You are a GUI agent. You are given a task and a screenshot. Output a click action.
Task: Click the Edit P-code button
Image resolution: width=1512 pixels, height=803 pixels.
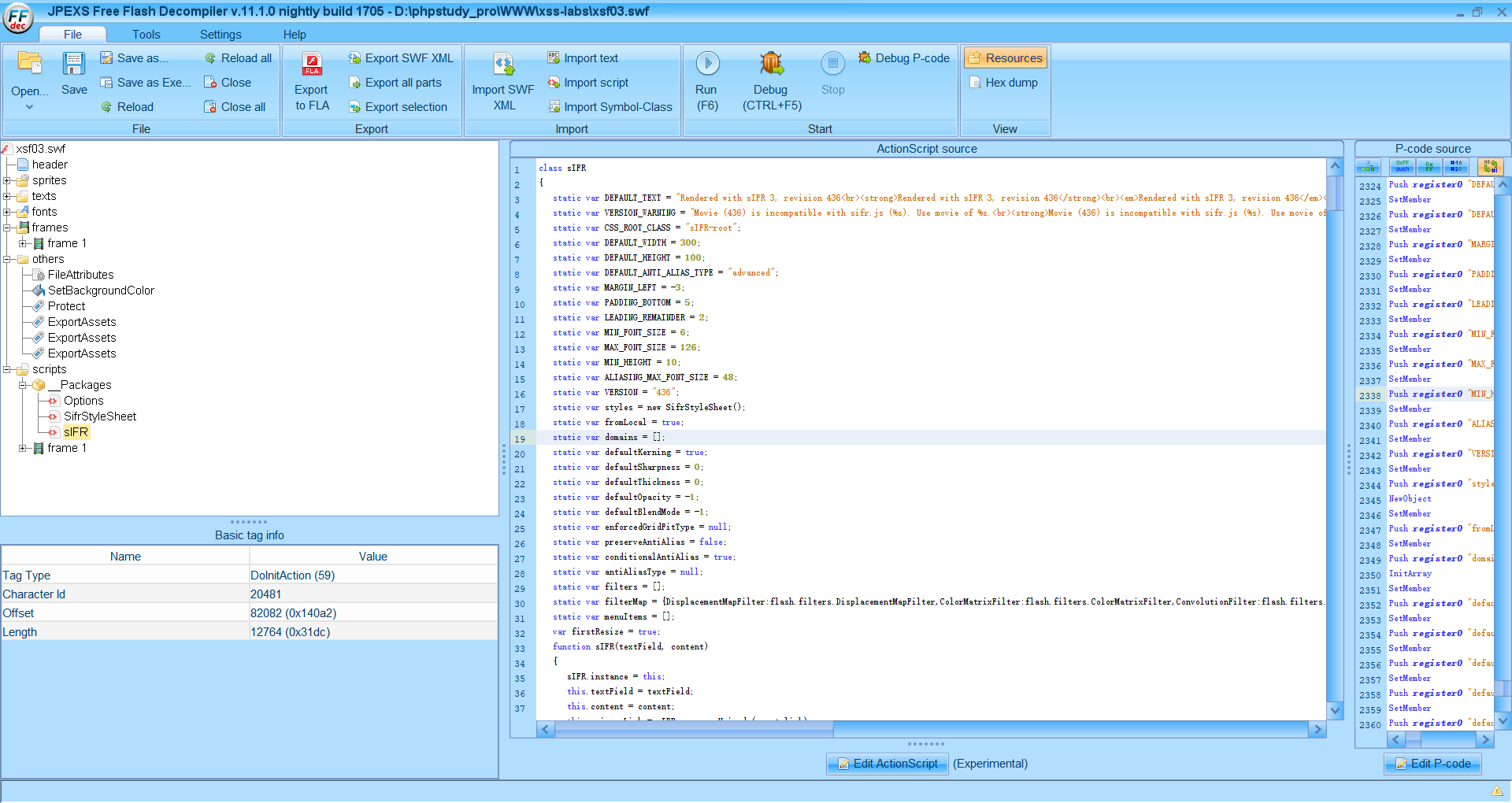coord(1433,764)
